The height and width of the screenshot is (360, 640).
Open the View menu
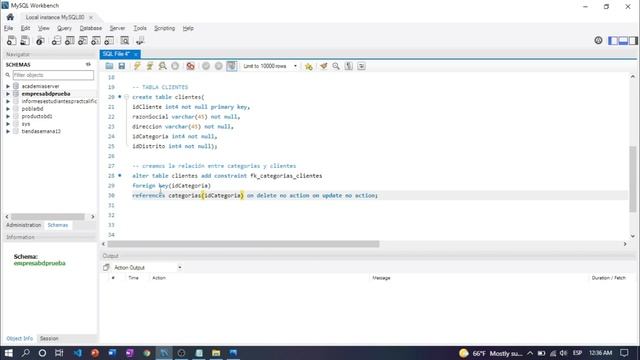(x=44, y=28)
